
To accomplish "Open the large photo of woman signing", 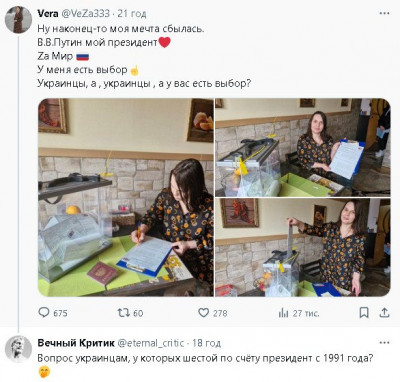I will (126, 197).
